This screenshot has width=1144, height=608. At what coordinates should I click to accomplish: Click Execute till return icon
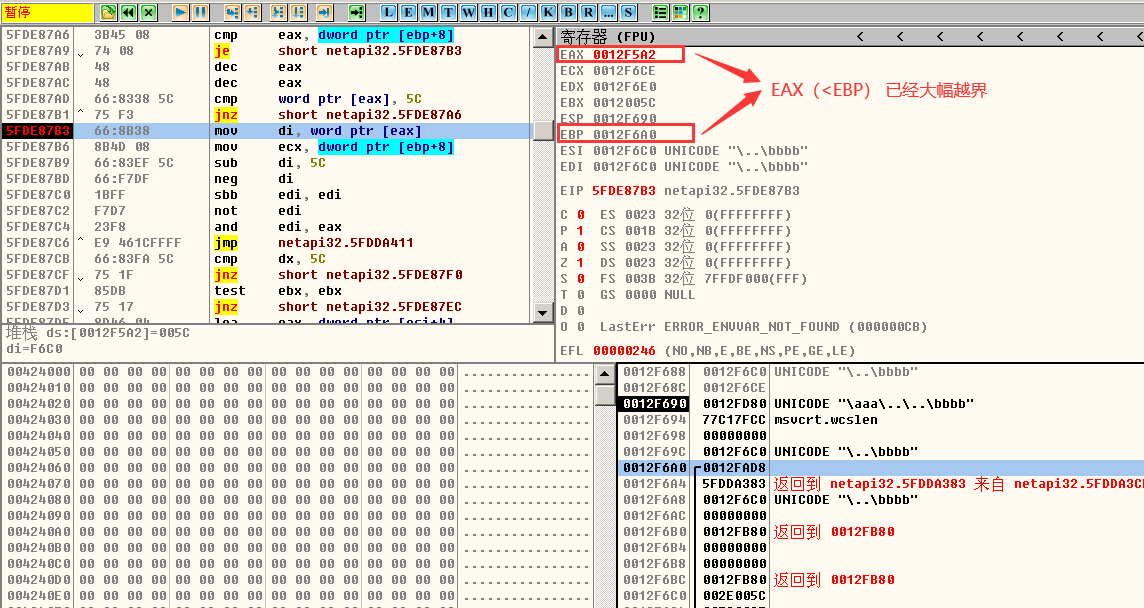pyautogui.click(x=324, y=12)
